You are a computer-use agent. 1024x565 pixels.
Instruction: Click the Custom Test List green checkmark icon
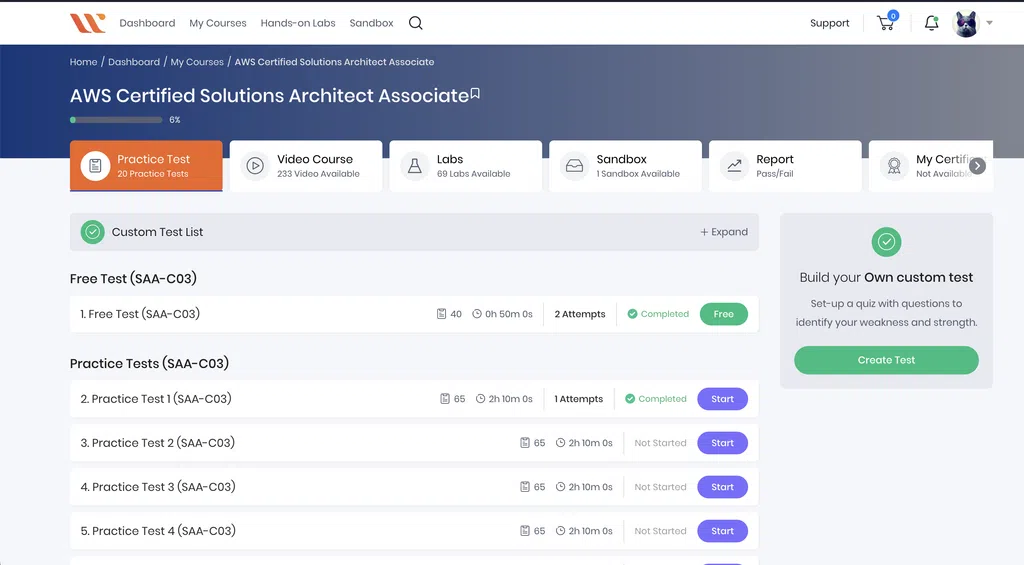coord(93,232)
